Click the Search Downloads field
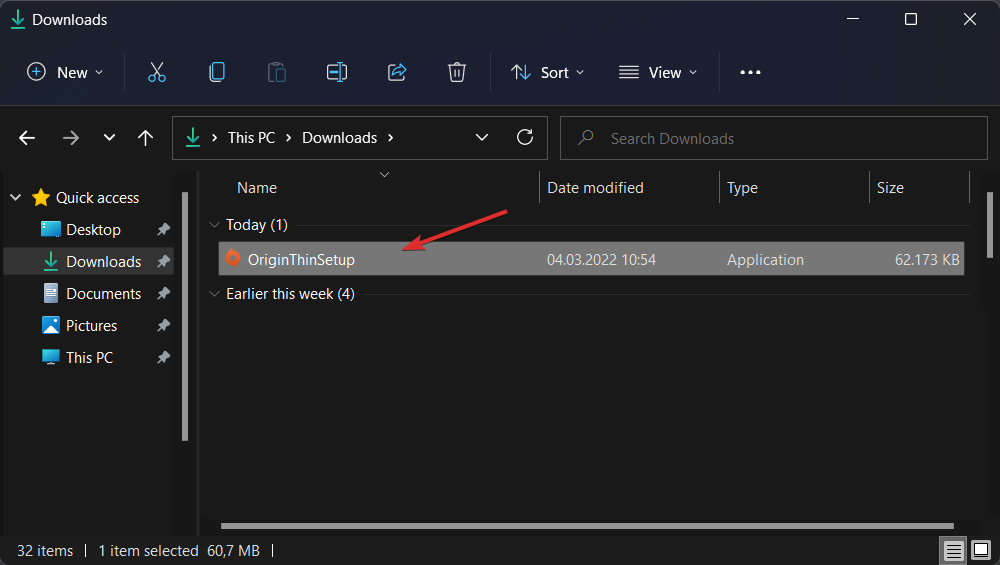This screenshot has width=1000, height=565. pyautogui.click(x=780, y=138)
